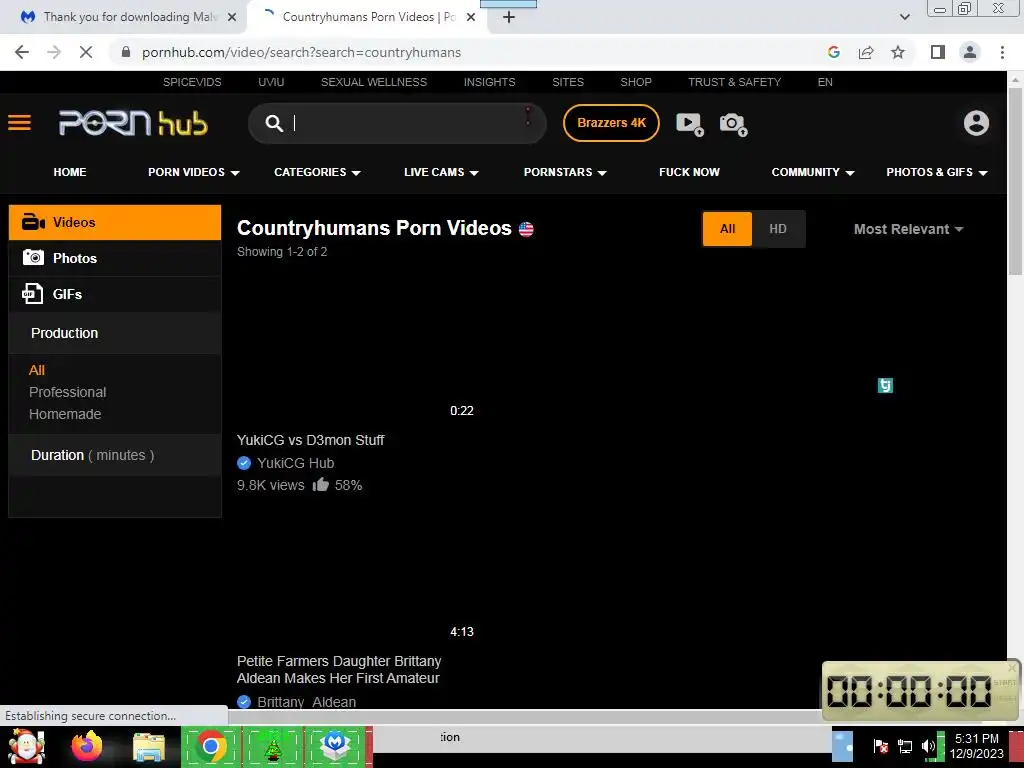Click the network tray icon

click(x=904, y=746)
